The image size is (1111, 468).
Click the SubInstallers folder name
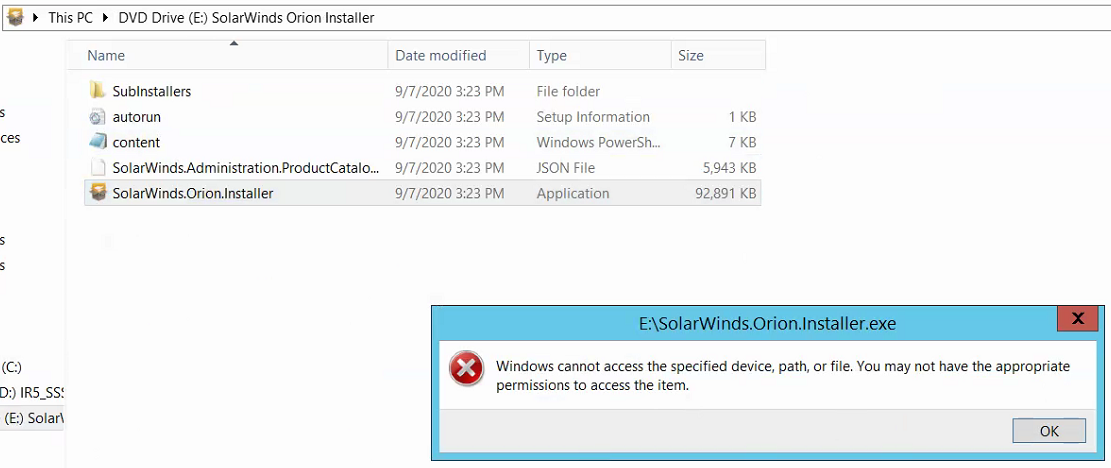(x=152, y=91)
